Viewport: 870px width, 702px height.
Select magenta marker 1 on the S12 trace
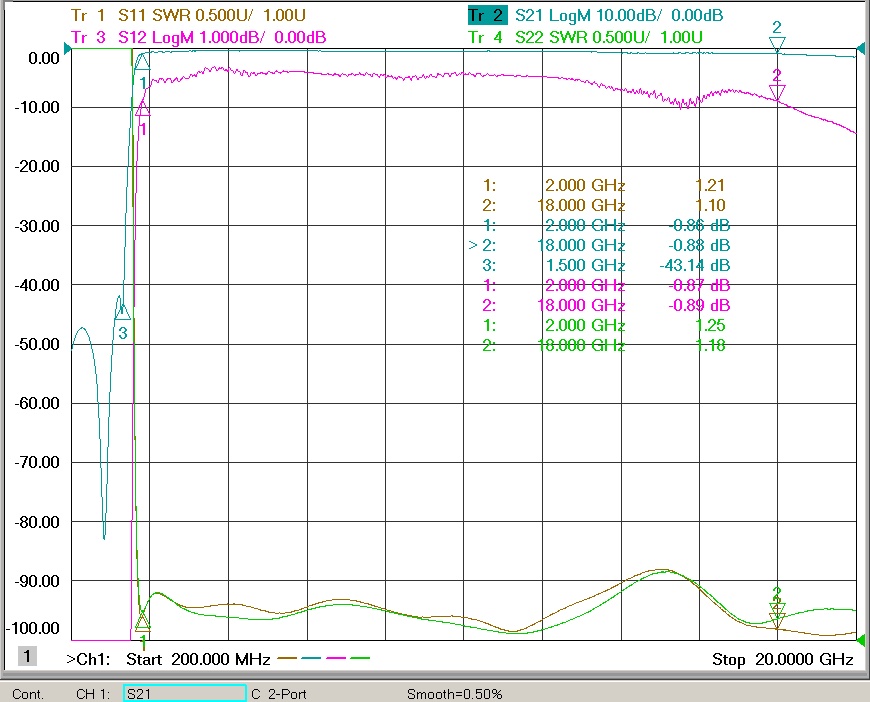point(143,109)
